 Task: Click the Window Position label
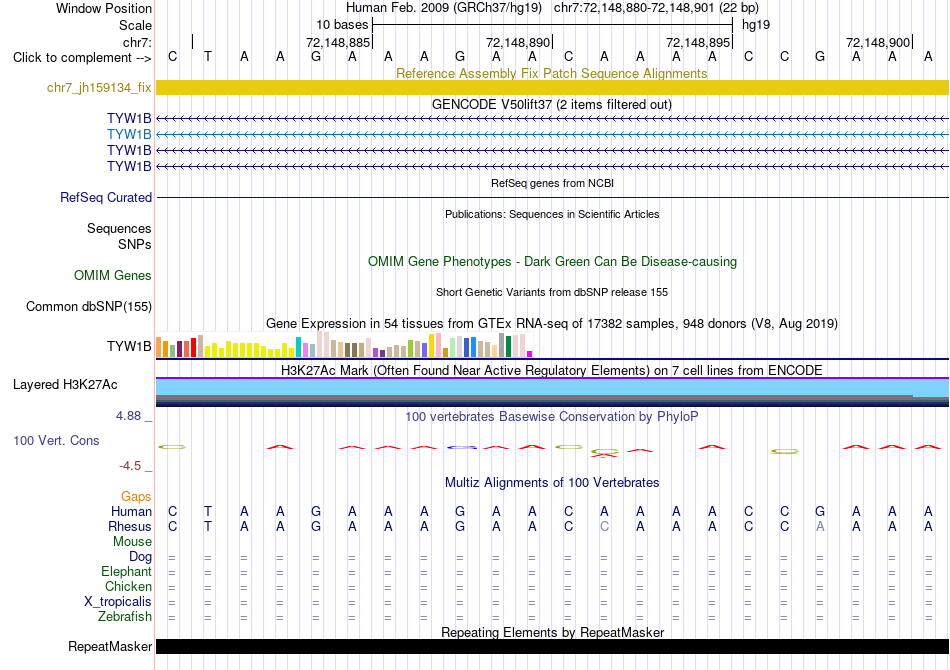104,8
